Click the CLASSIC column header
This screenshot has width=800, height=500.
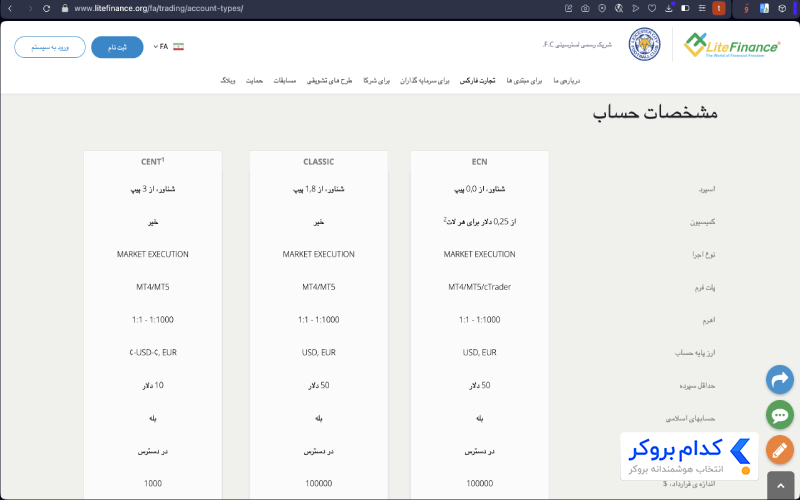318,162
